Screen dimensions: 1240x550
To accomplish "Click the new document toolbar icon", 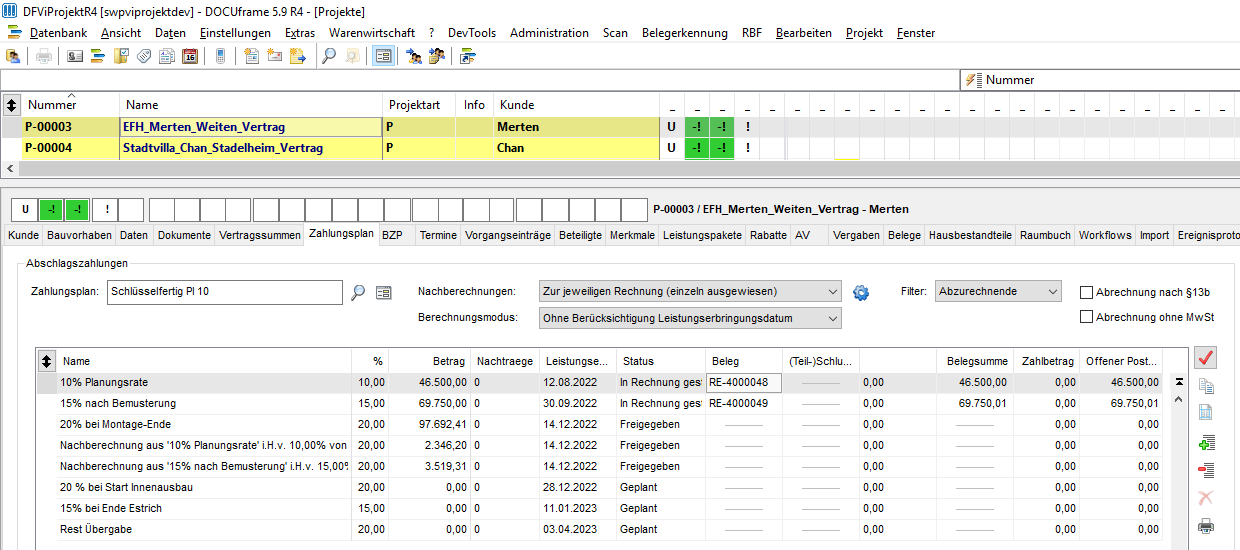I will (x=252, y=56).
